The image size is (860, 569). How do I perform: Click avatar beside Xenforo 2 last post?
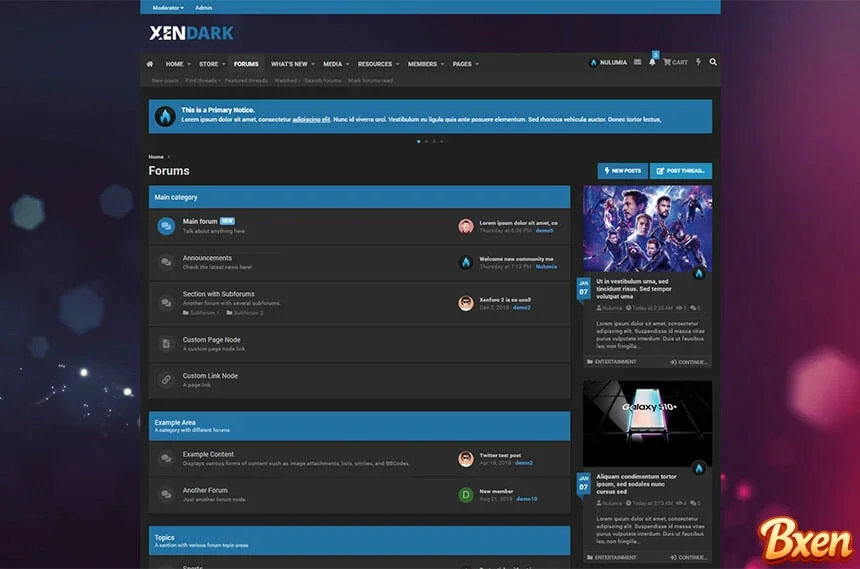tap(466, 303)
